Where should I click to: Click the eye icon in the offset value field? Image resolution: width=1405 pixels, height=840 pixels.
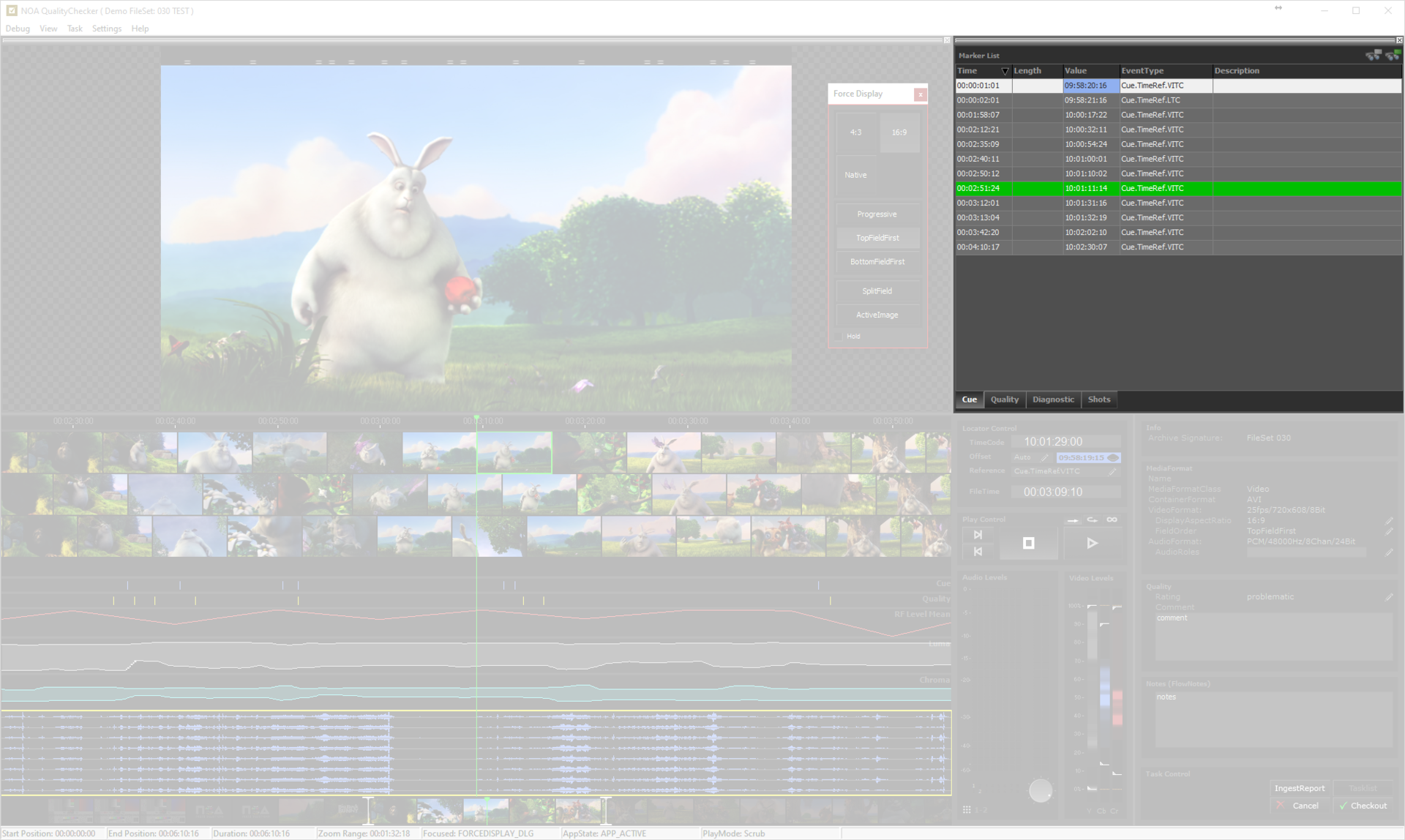[1113, 457]
